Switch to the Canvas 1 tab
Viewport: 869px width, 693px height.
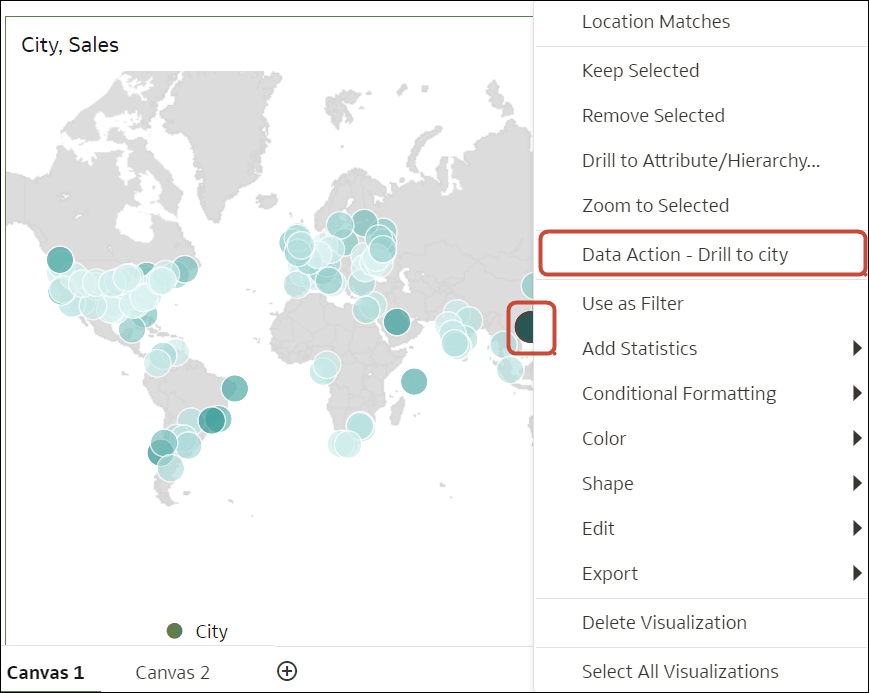point(48,672)
